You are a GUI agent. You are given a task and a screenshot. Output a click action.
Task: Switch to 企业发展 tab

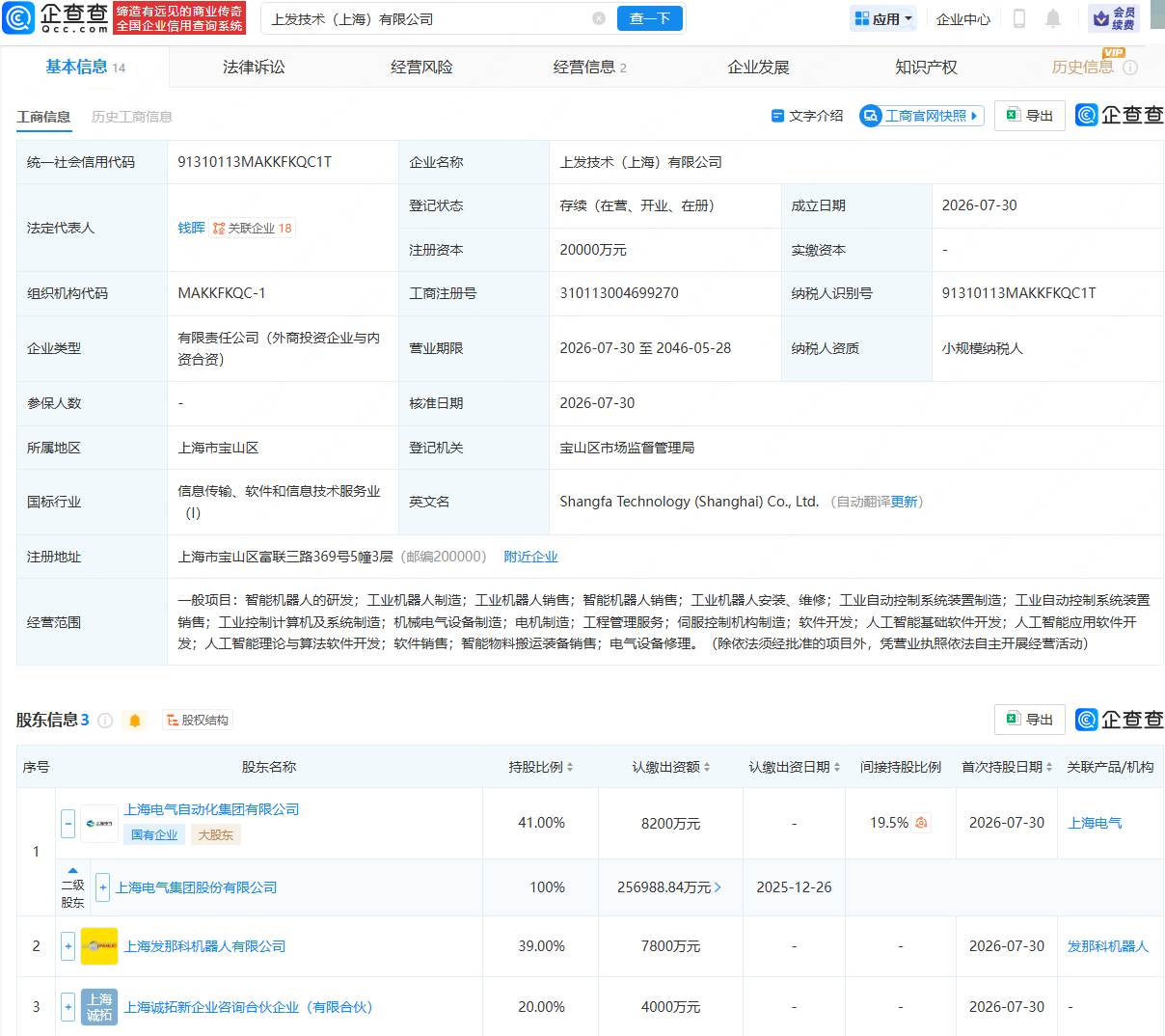pyautogui.click(x=758, y=67)
